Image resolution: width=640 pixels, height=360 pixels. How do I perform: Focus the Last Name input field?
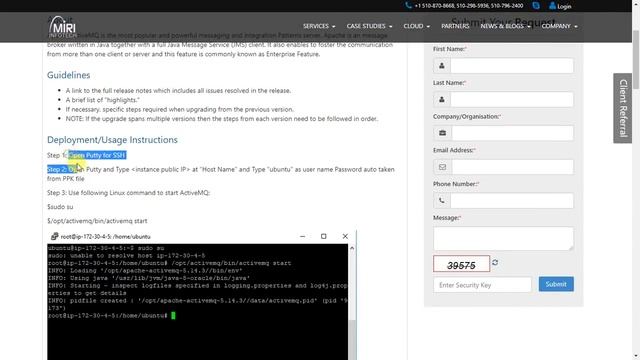(x=511, y=100)
